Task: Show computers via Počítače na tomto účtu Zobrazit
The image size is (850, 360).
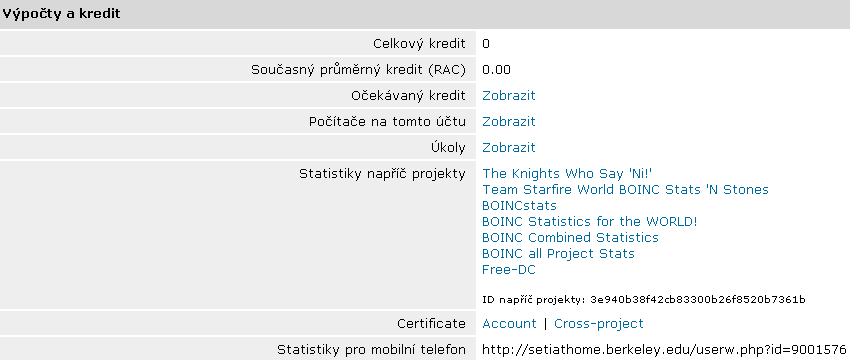Action: point(508,122)
